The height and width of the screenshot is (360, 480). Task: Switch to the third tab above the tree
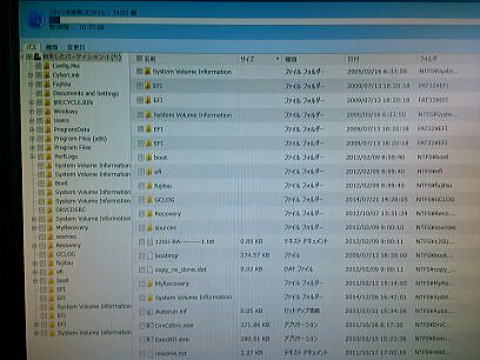[76, 47]
